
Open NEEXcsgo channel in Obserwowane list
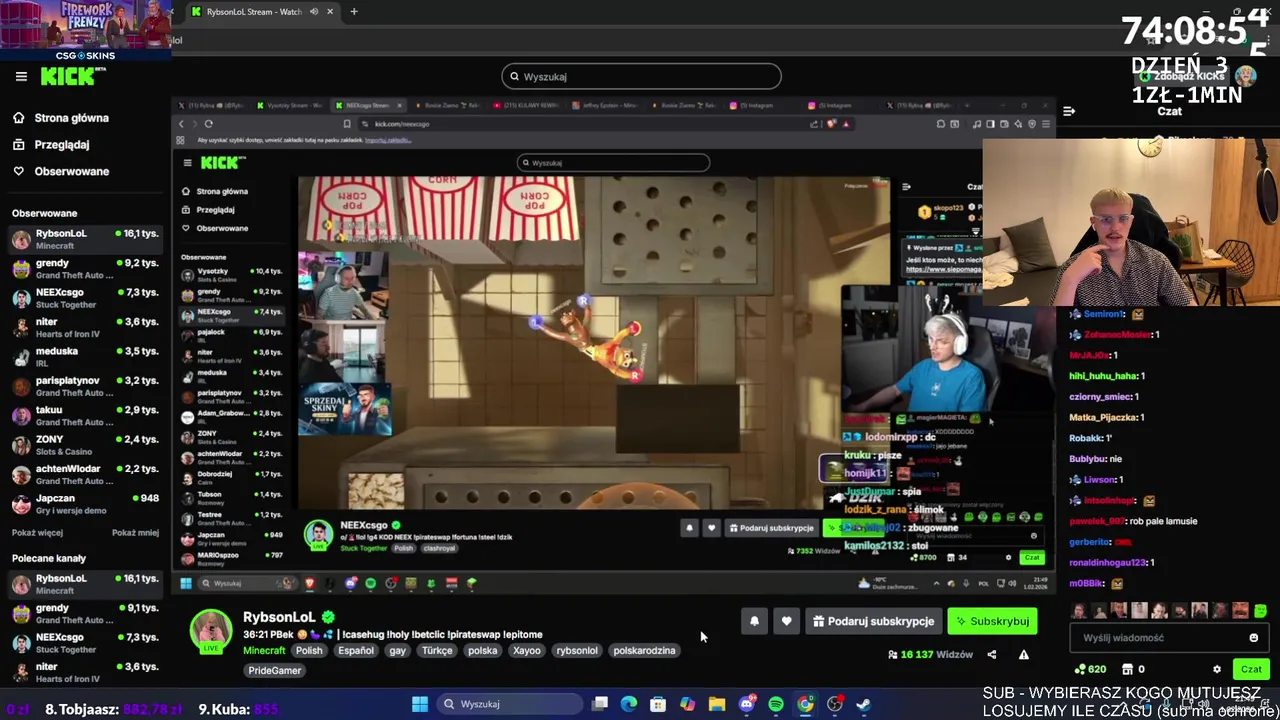85,298
